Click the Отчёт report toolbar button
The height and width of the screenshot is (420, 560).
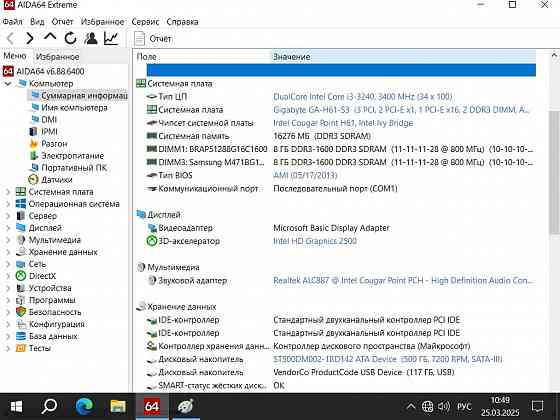click(153, 39)
